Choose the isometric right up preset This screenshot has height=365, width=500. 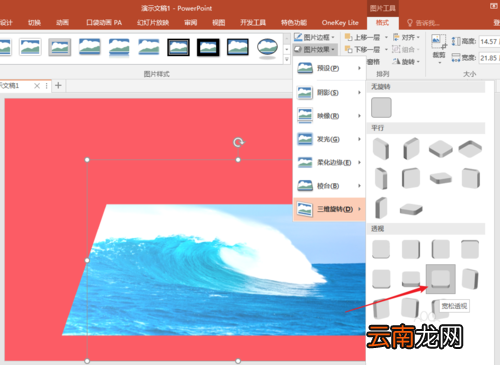411,149
